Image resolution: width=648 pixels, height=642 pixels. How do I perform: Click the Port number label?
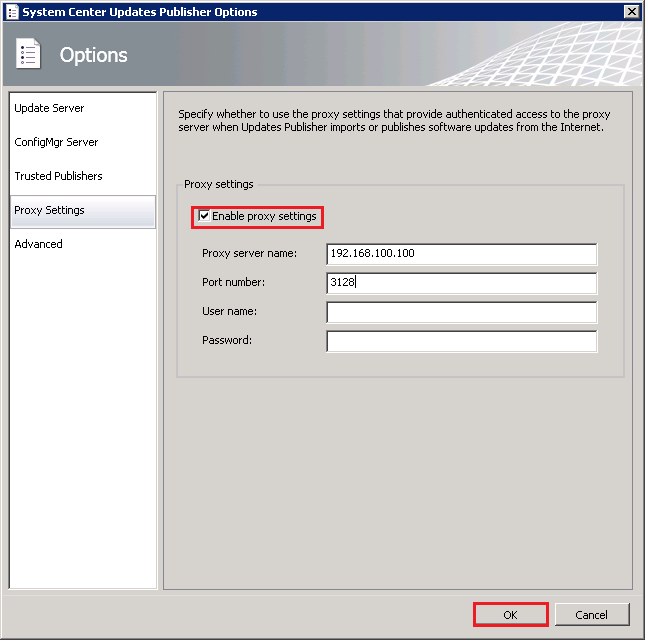[234, 283]
